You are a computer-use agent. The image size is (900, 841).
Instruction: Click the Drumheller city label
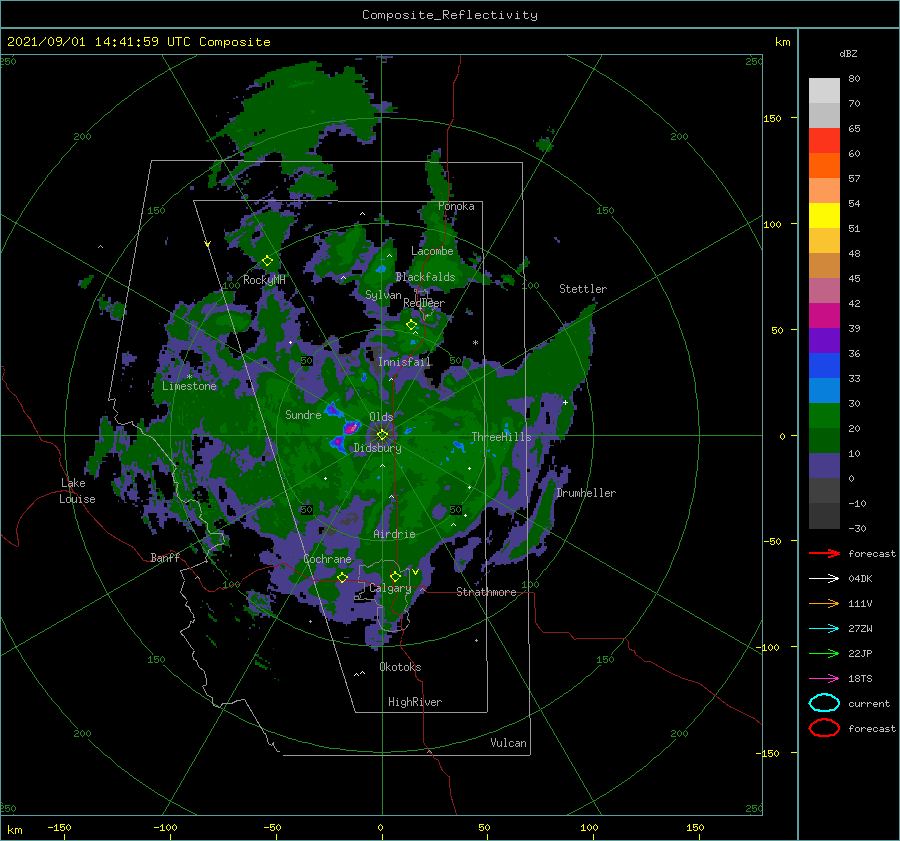pos(586,493)
